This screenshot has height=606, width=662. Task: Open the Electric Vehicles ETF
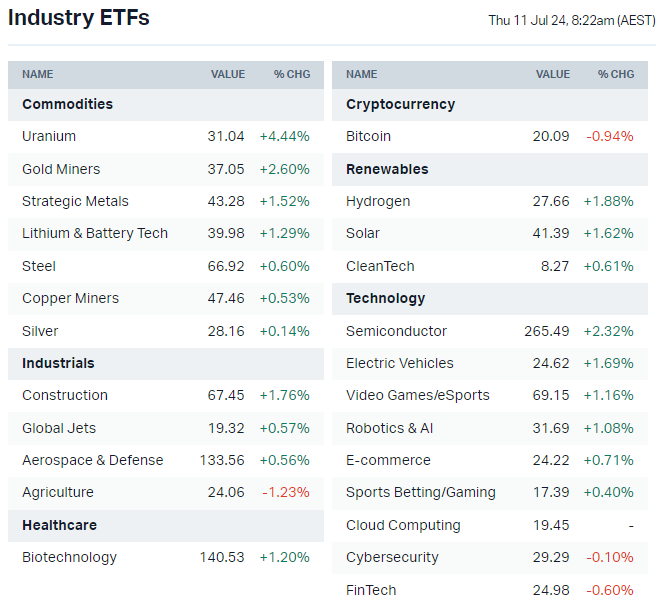[x=399, y=363]
